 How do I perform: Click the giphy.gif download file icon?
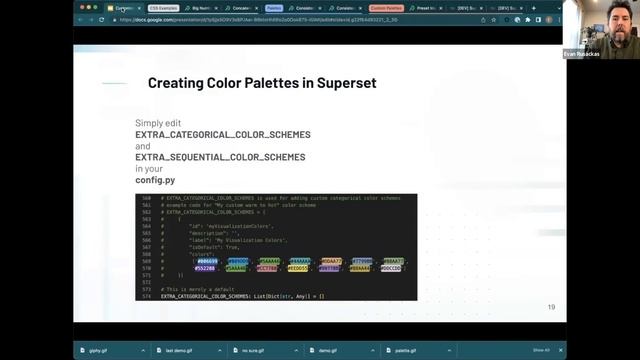coord(82,350)
